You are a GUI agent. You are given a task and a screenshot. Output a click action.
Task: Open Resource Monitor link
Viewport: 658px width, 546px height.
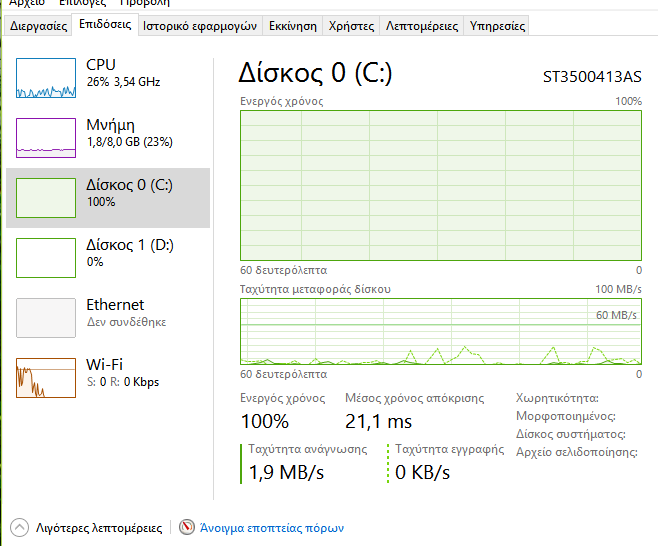272,527
